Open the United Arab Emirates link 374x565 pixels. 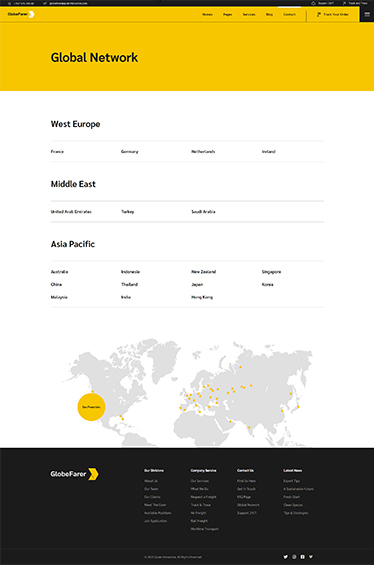pyautogui.click(x=71, y=212)
